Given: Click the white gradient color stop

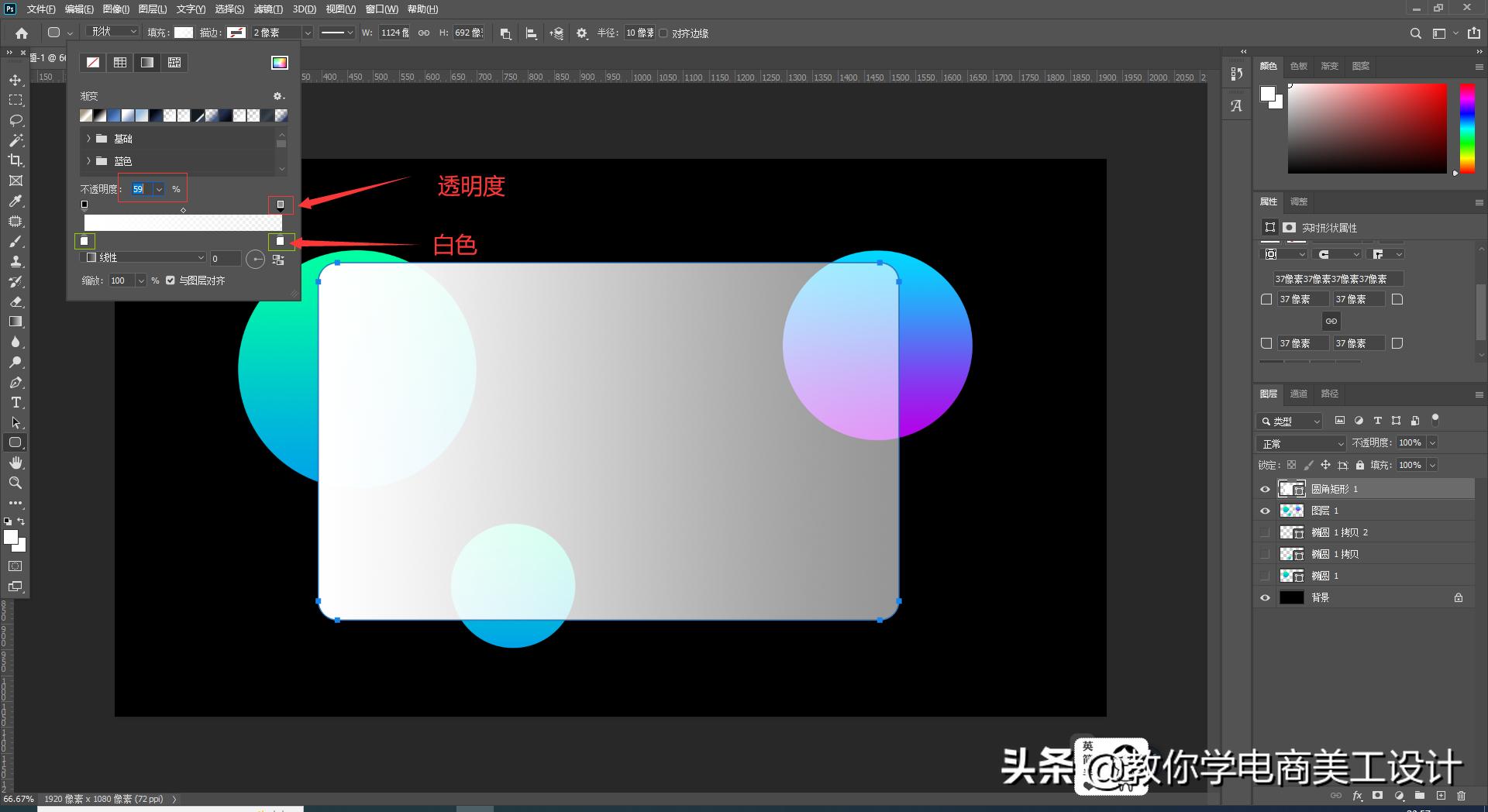Looking at the screenshot, I should point(279,241).
